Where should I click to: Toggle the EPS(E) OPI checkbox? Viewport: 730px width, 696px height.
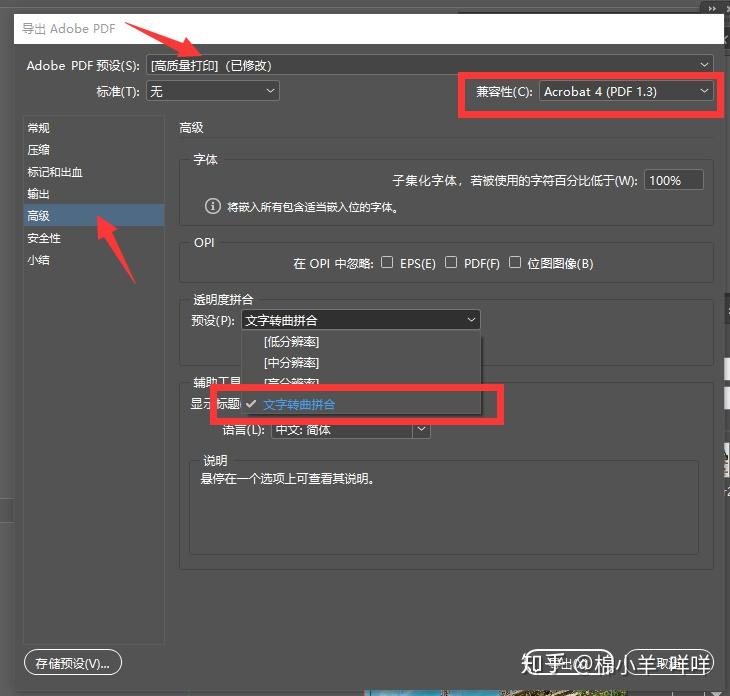(x=387, y=262)
